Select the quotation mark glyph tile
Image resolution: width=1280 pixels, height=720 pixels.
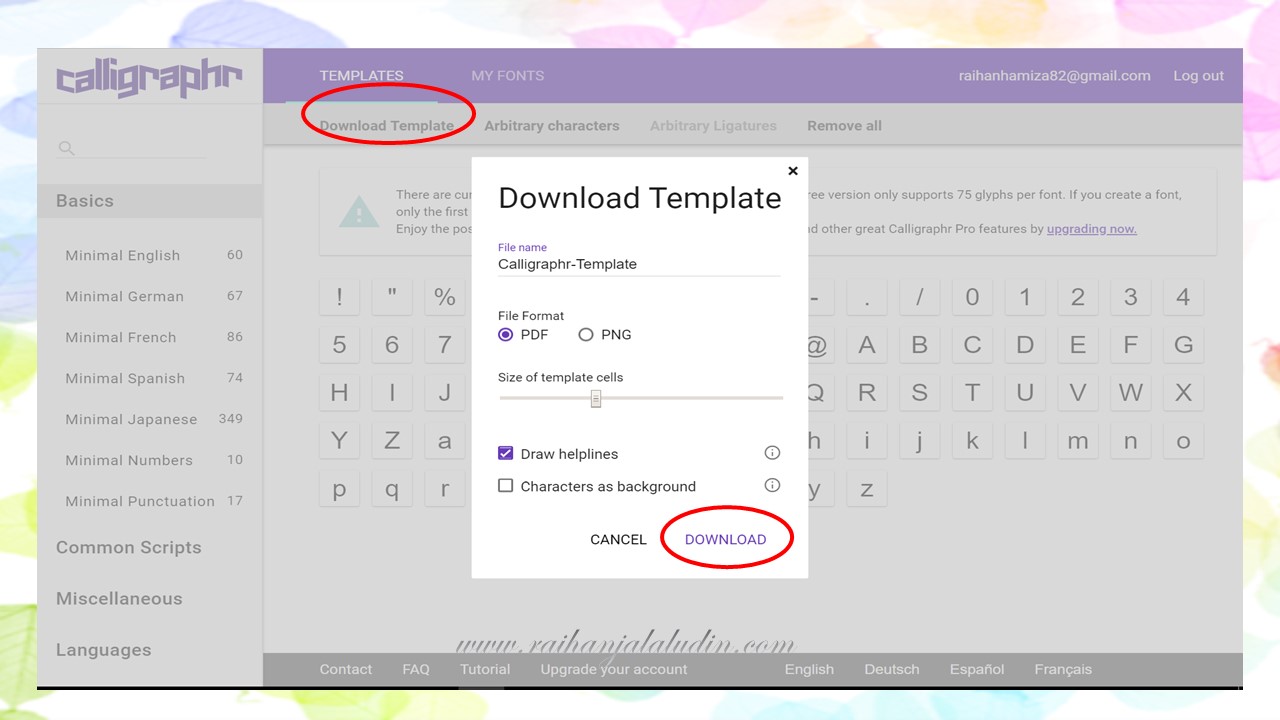392,297
